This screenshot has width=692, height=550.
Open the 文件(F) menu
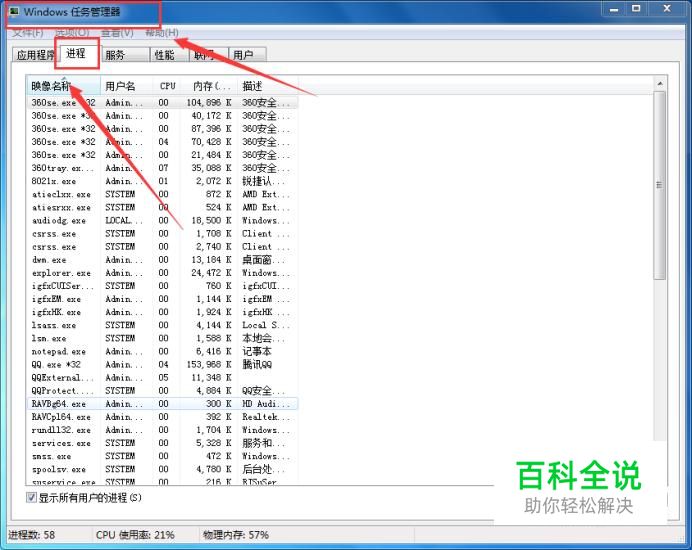pyautogui.click(x=27, y=33)
